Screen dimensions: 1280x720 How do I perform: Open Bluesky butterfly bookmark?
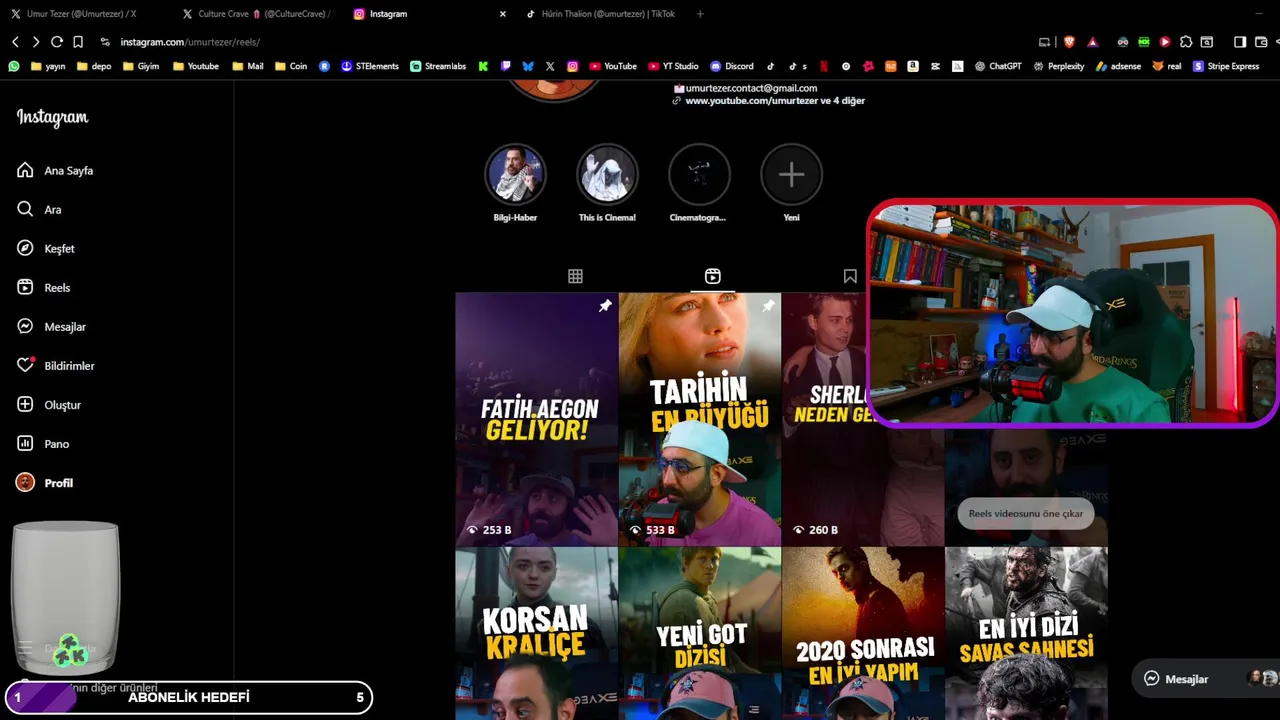click(528, 66)
